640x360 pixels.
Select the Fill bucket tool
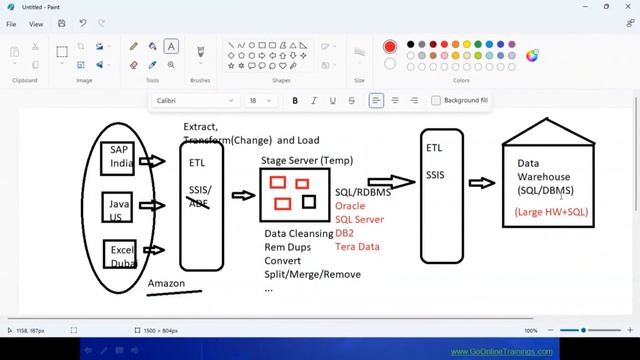[x=153, y=46]
